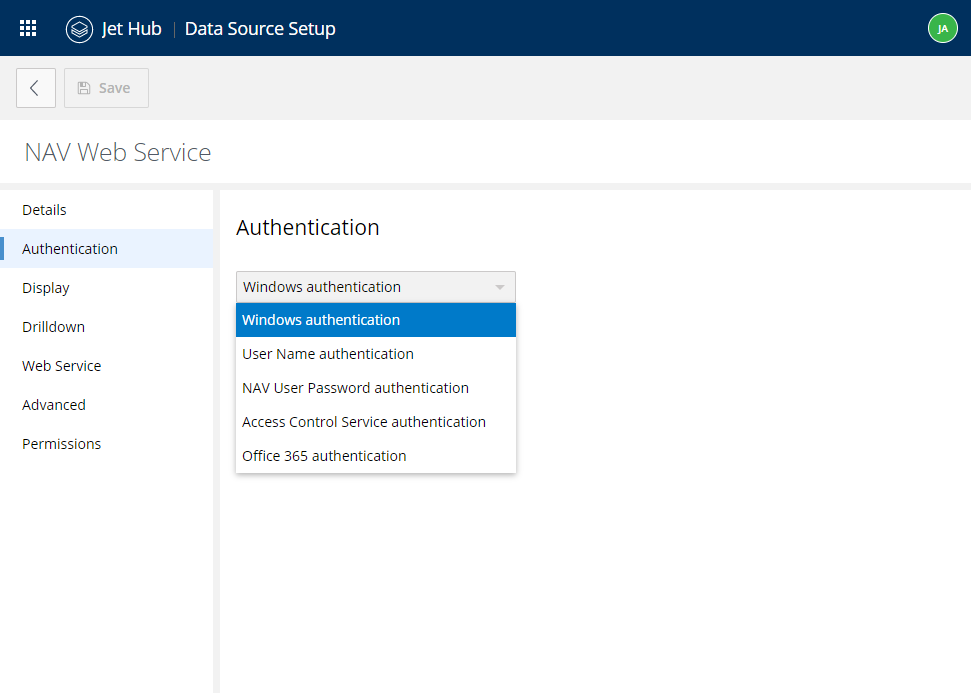Click the Jet Hub logo icon

coord(79,29)
